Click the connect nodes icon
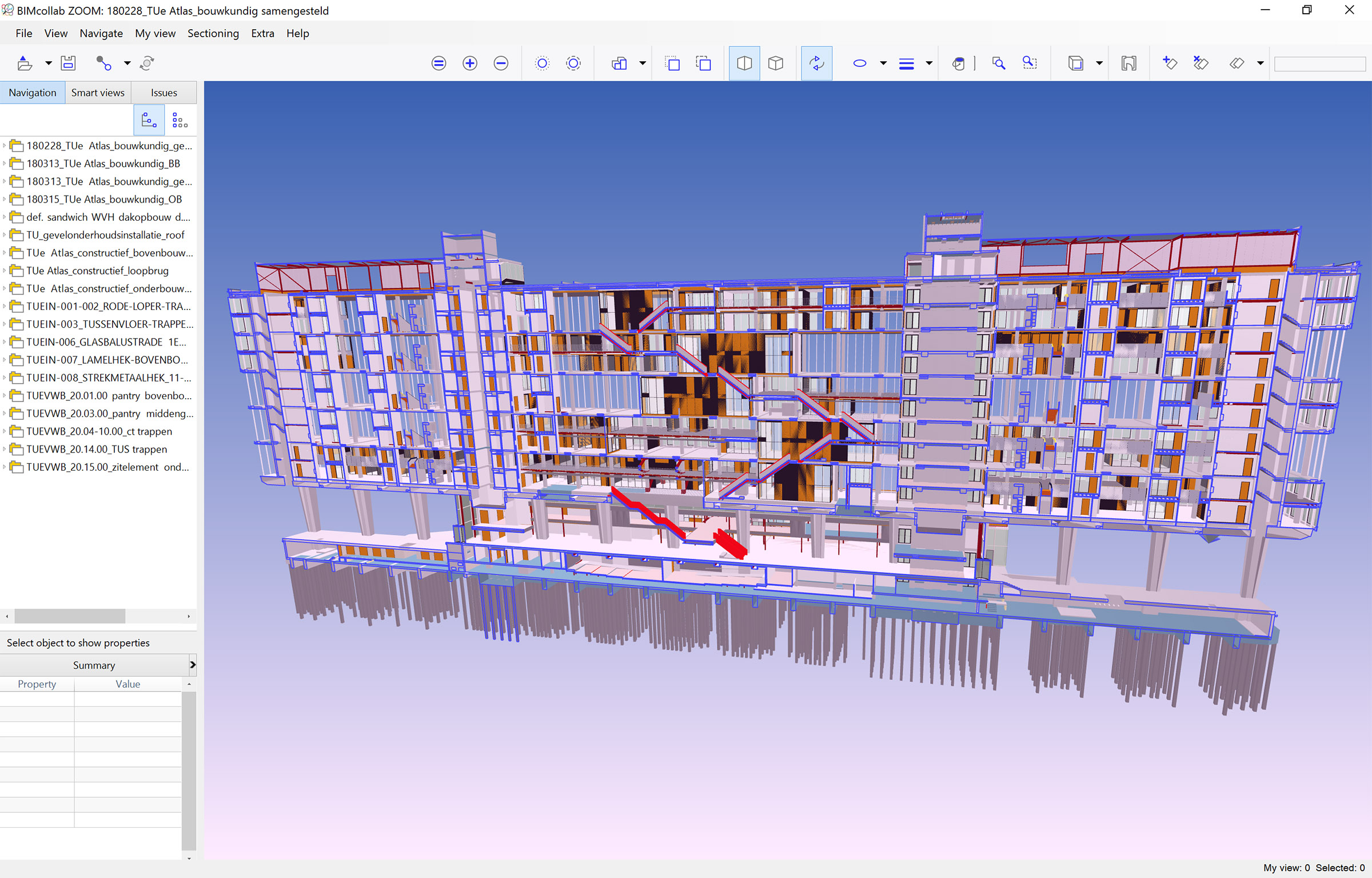This screenshot has height=878, width=1372. tap(103, 63)
